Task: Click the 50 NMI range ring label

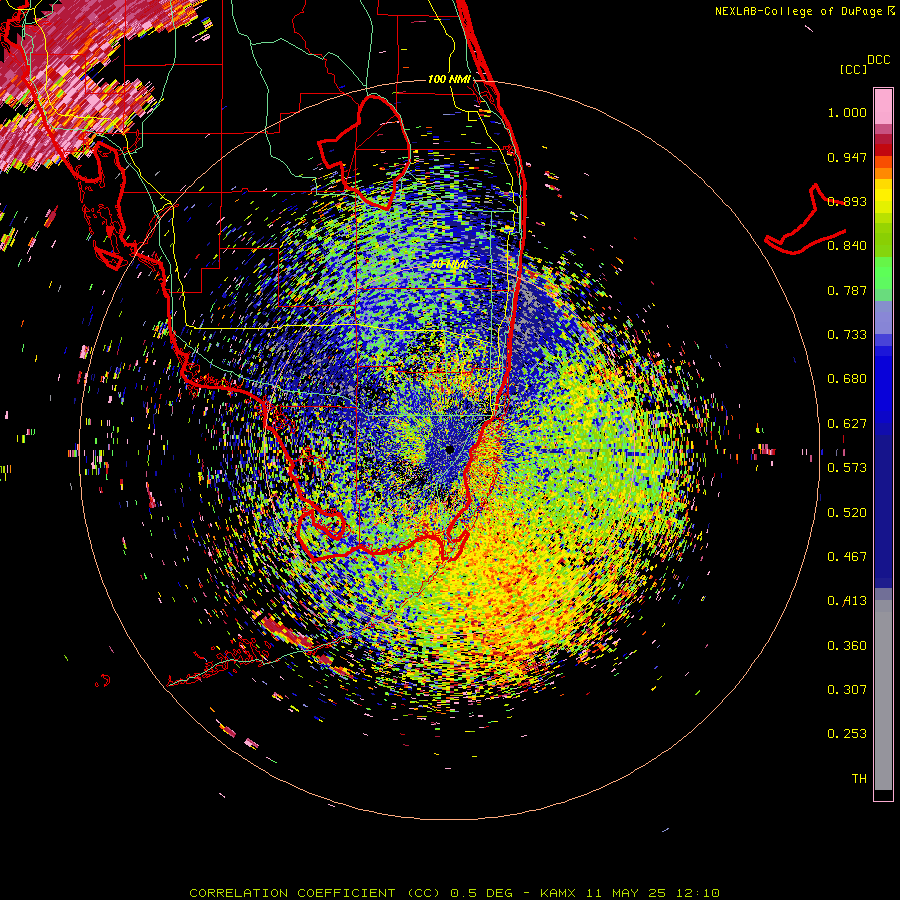Action: [449, 264]
